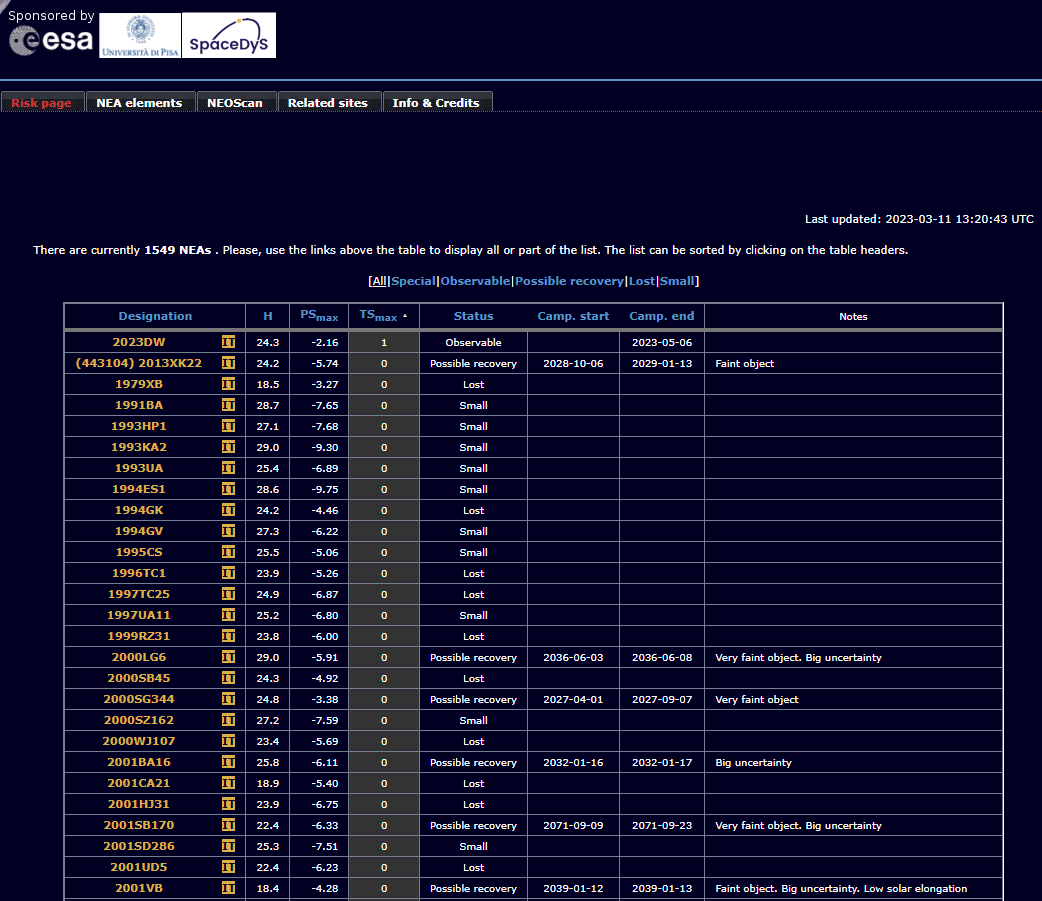
Task: Open the 2001UD5 designation link
Action: click(x=139, y=867)
